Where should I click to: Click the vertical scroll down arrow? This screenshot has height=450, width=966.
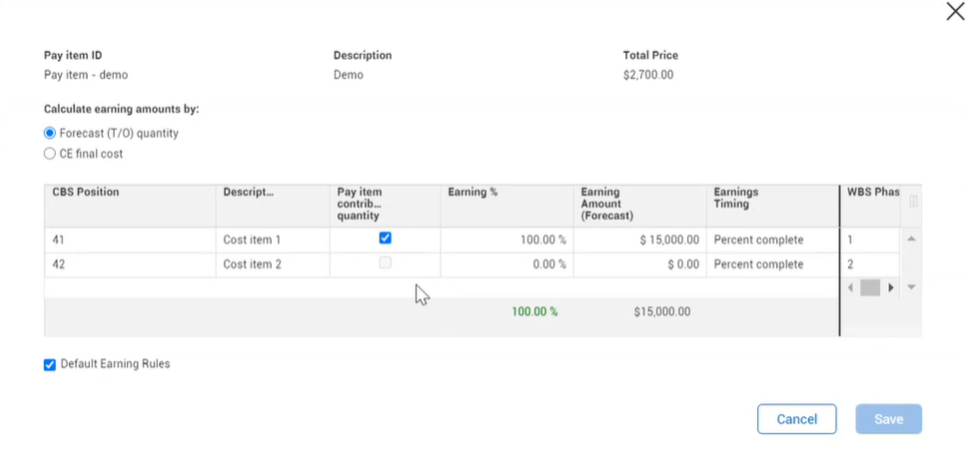(x=911, y=287)
